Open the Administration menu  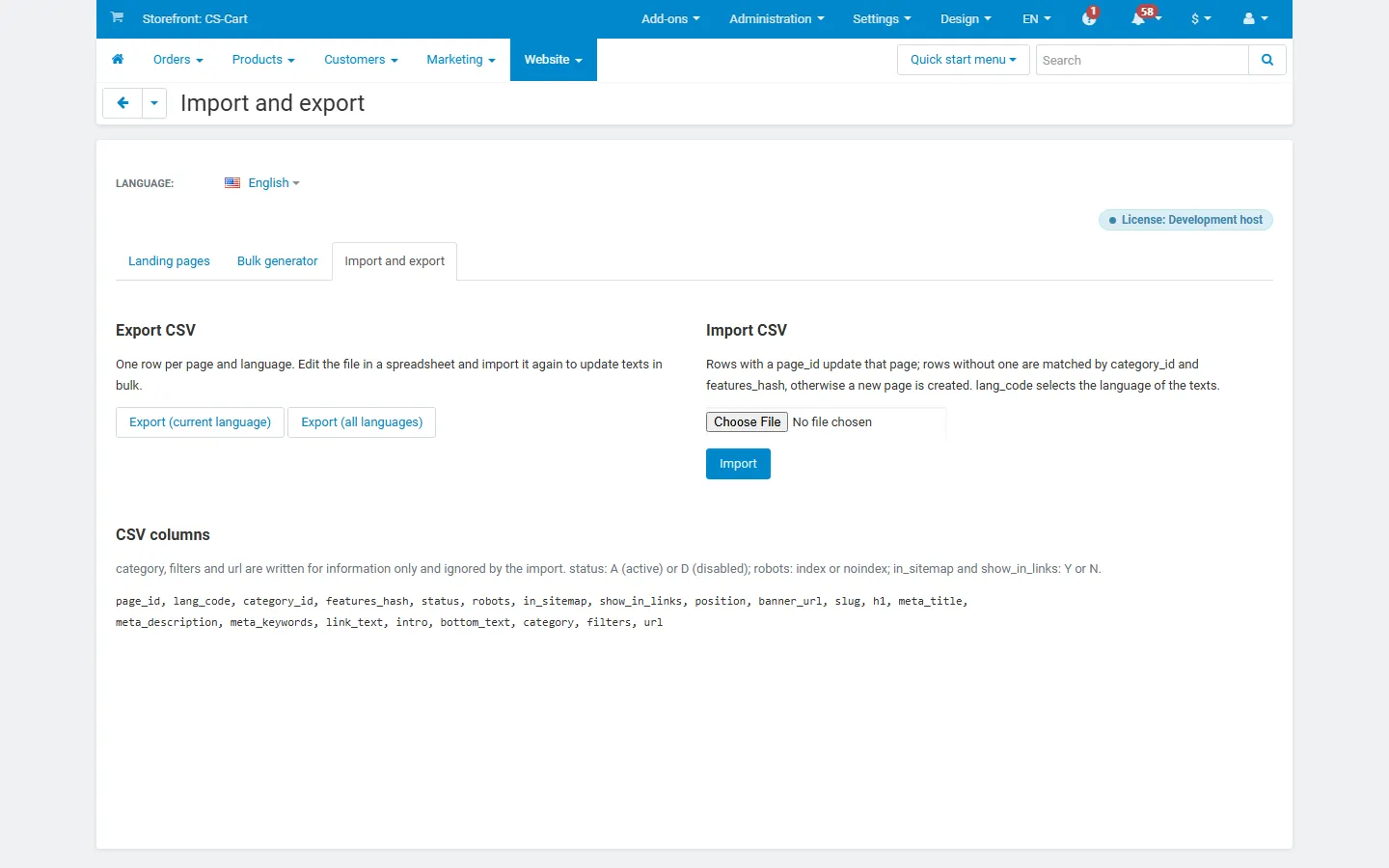click(776, 18)
